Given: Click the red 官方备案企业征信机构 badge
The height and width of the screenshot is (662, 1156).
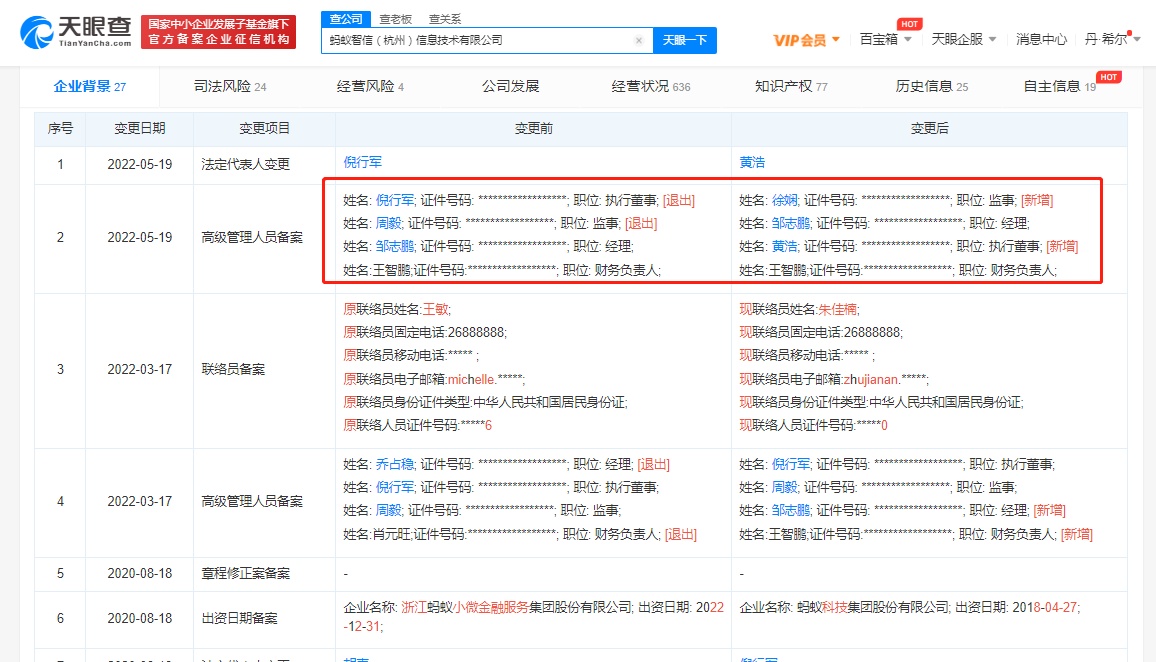Looking at the screenshot, I should coord(218,32).
